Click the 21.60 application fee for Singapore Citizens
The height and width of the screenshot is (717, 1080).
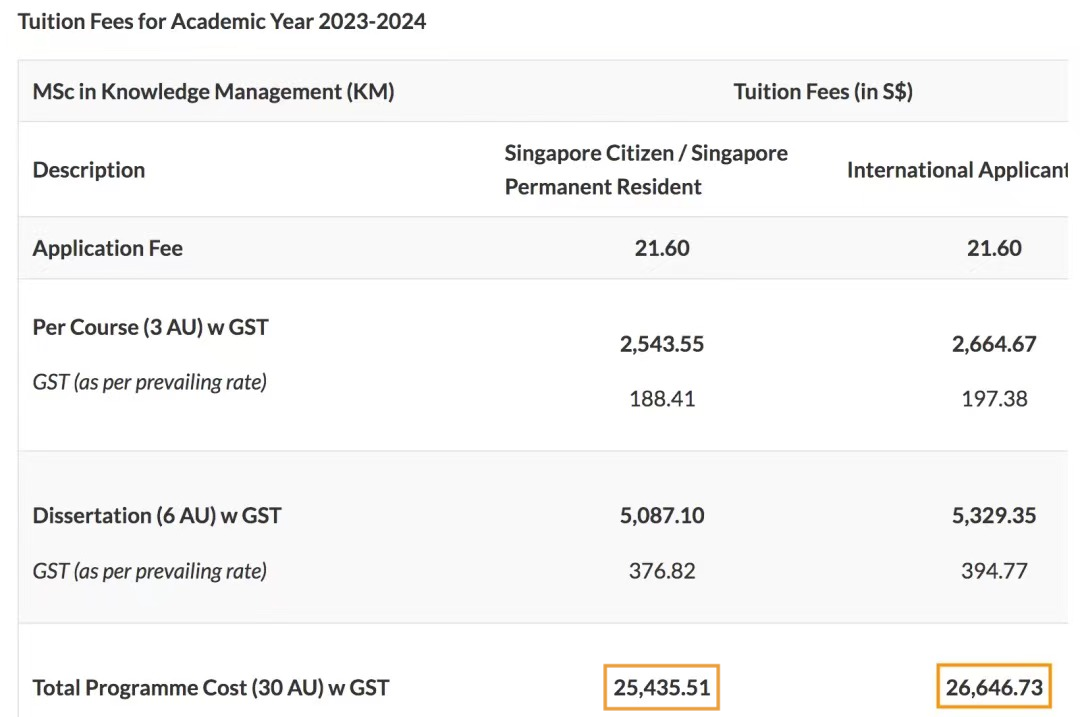coord(662,248)
